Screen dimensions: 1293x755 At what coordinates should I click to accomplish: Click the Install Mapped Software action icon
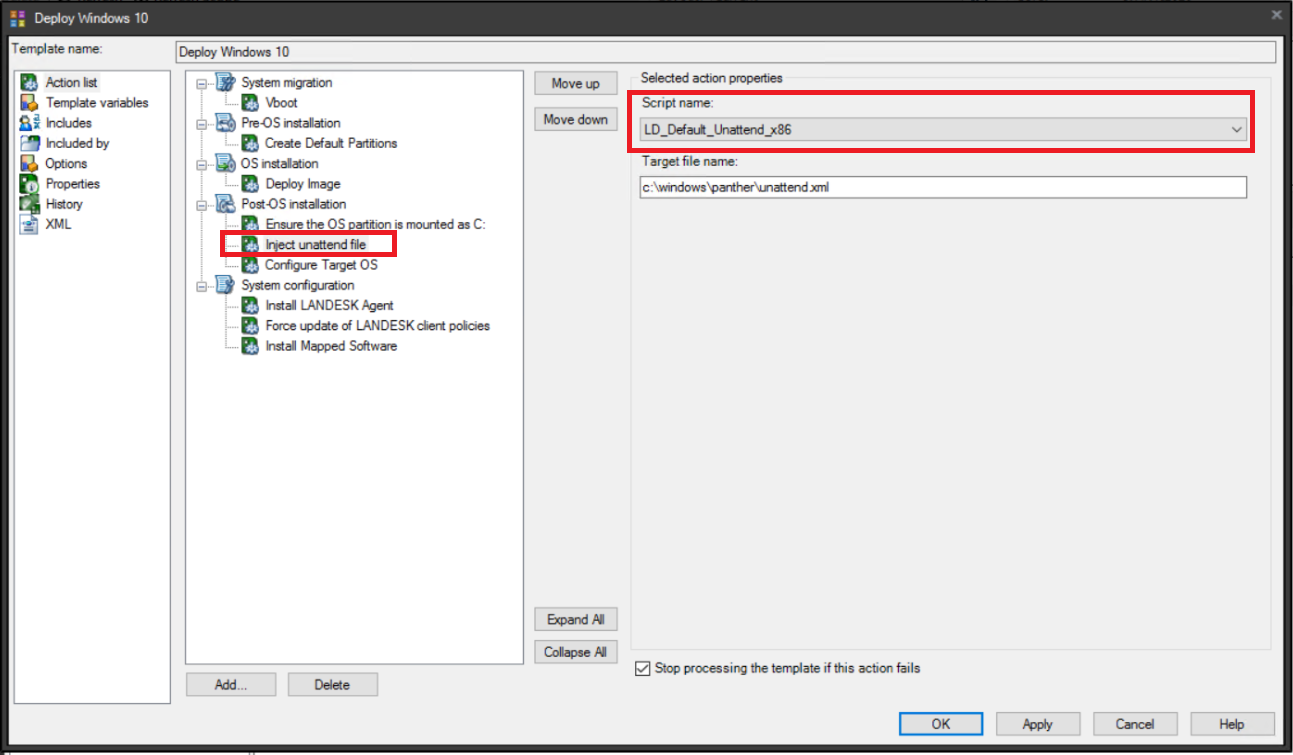[x=250, y=346]
